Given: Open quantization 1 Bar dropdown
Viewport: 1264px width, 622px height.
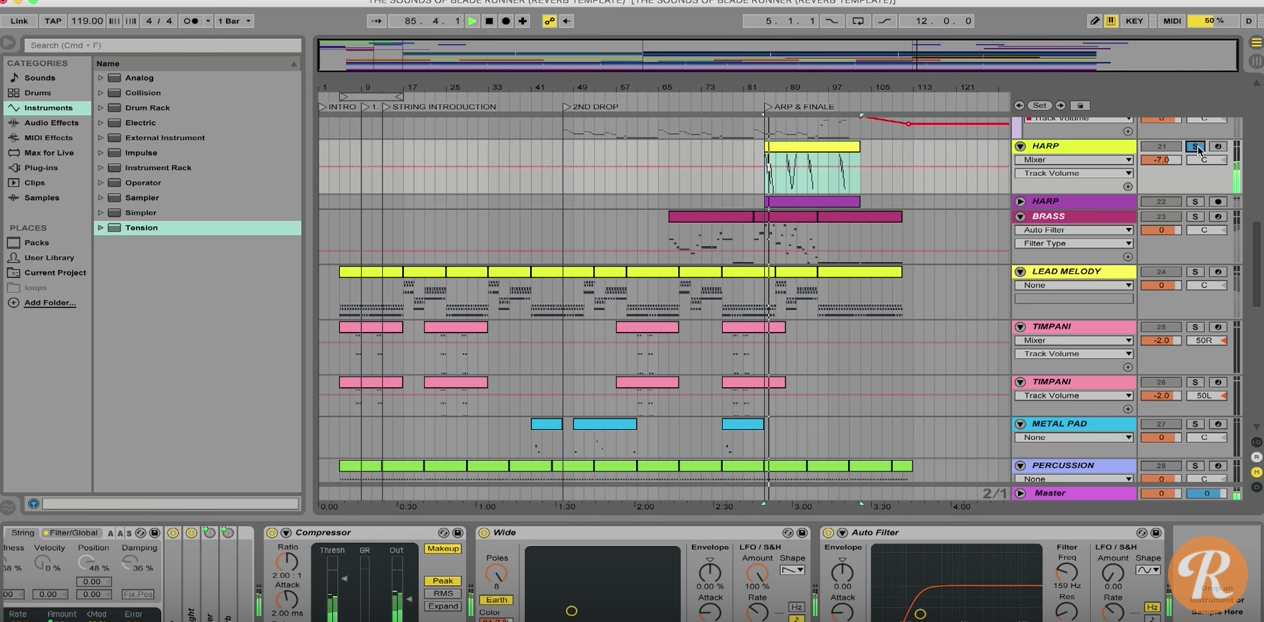Looking at the screenshot, I should point(235,21).
